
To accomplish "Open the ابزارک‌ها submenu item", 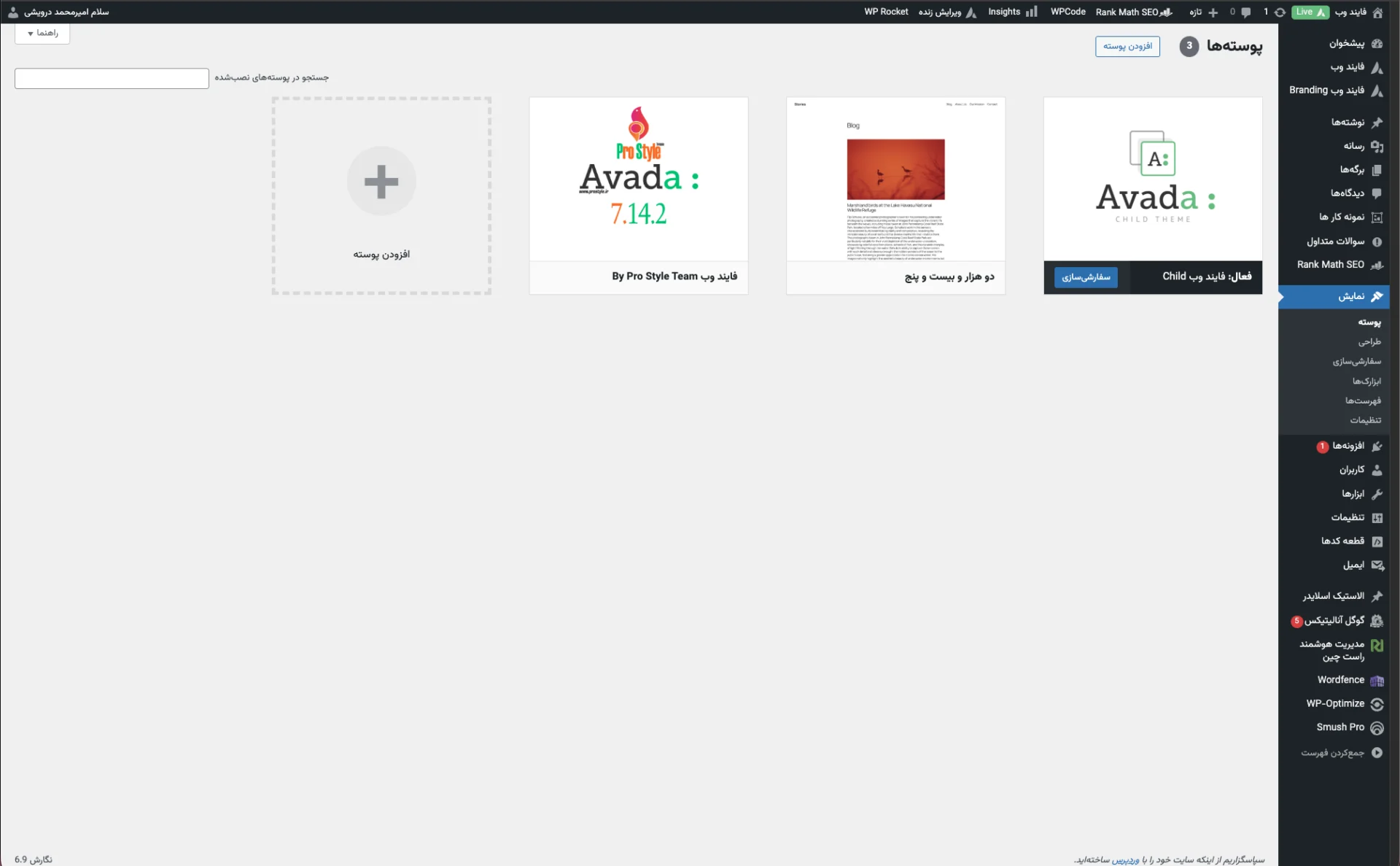I will [1366, 381].
